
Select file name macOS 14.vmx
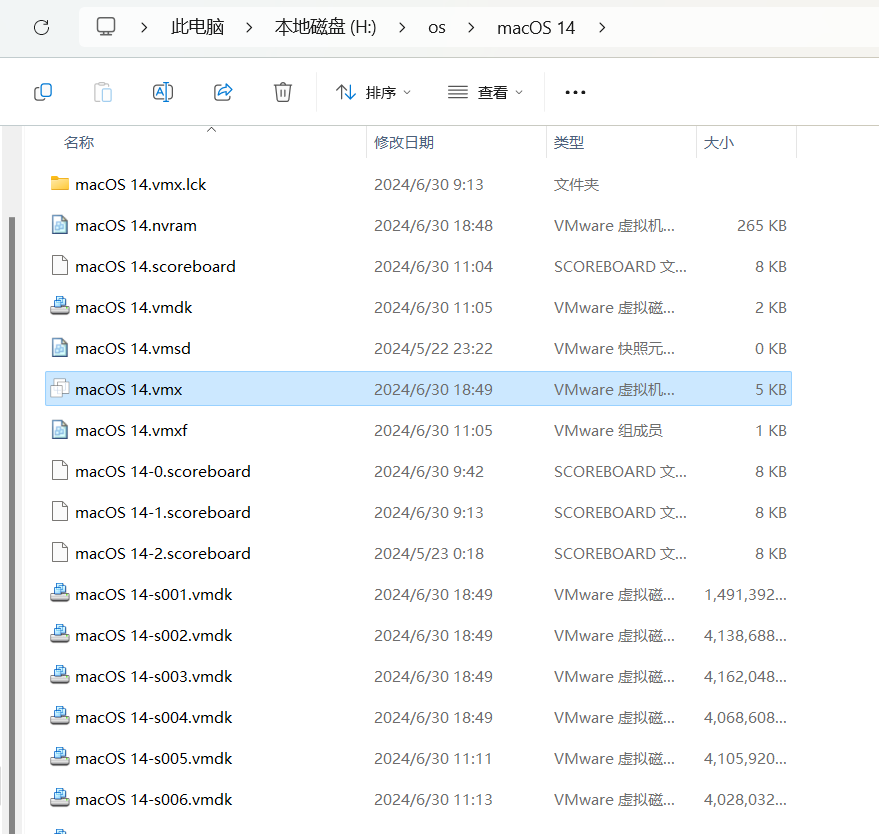(129, 389)
